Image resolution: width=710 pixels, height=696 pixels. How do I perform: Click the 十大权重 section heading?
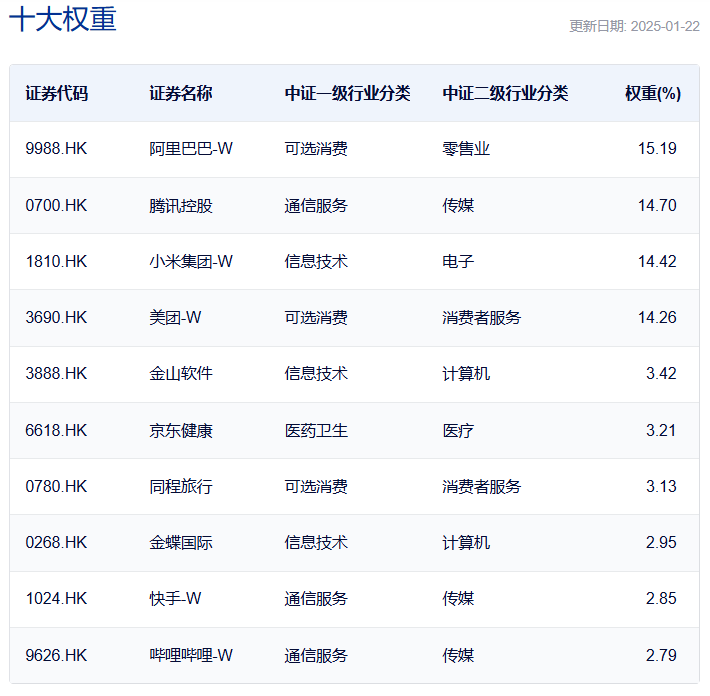(x=62, y=20)
